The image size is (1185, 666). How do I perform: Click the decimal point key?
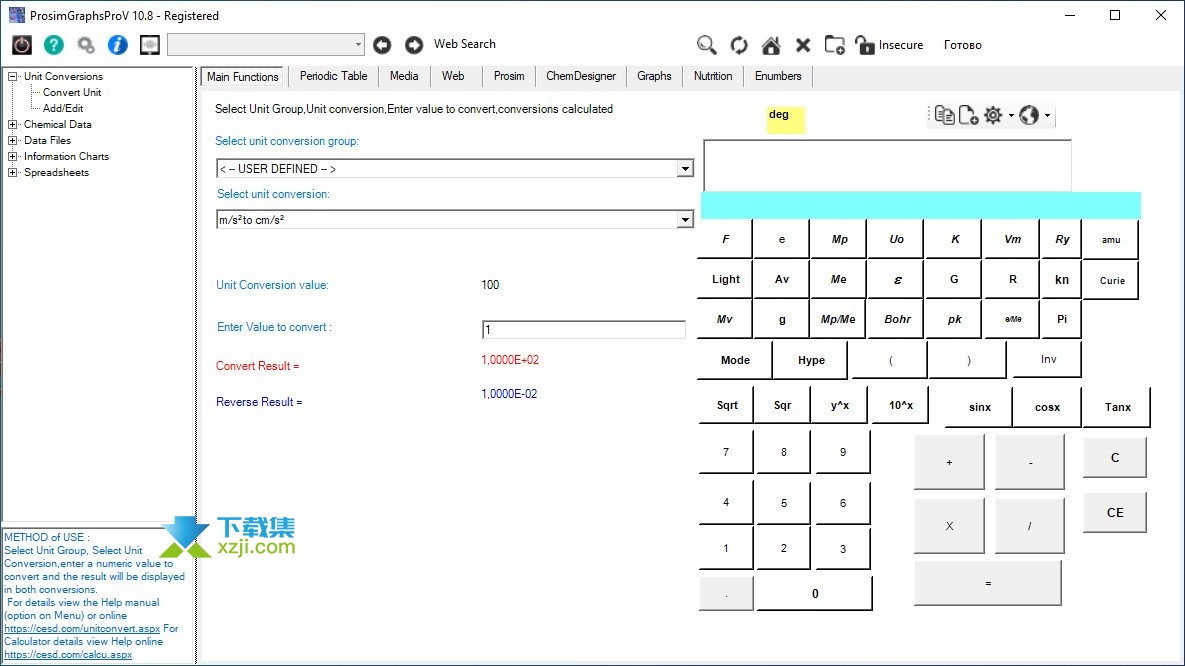(726, 593)
